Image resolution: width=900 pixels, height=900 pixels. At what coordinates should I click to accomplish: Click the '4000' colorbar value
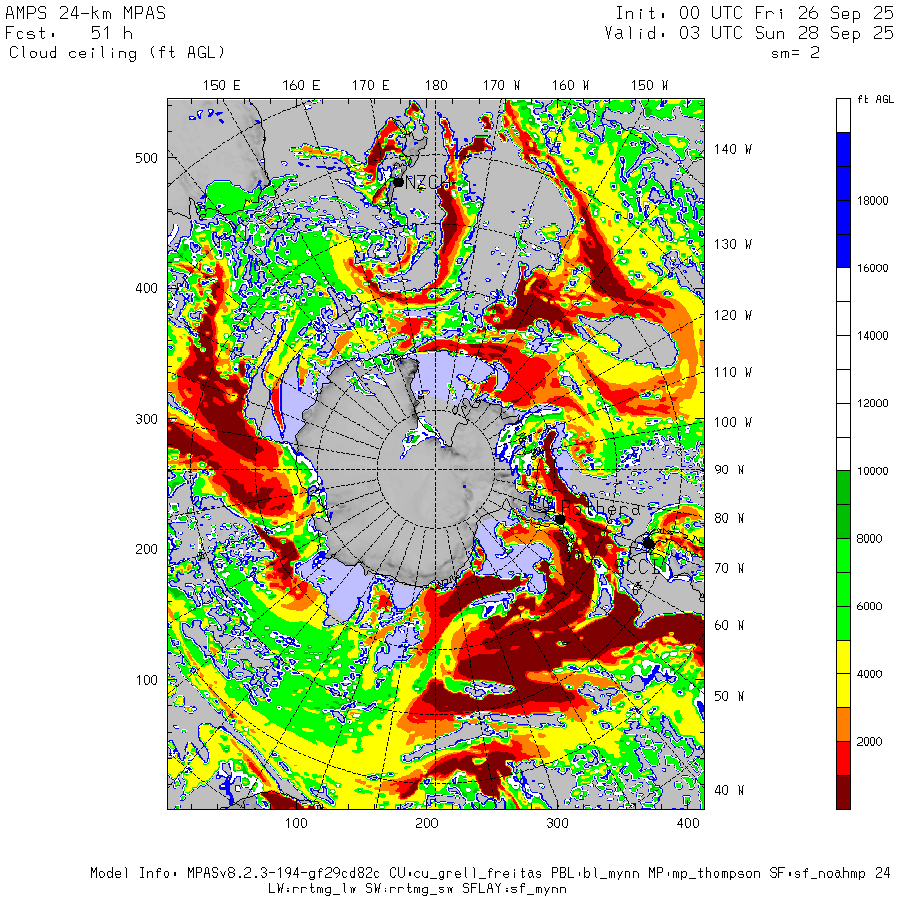click(870, 674)
